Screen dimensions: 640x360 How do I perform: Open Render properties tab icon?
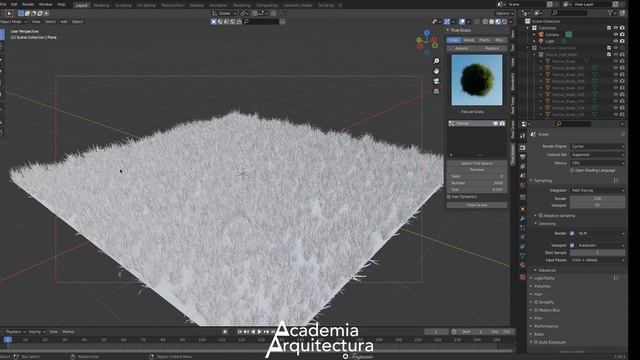[x=523, y=147]
